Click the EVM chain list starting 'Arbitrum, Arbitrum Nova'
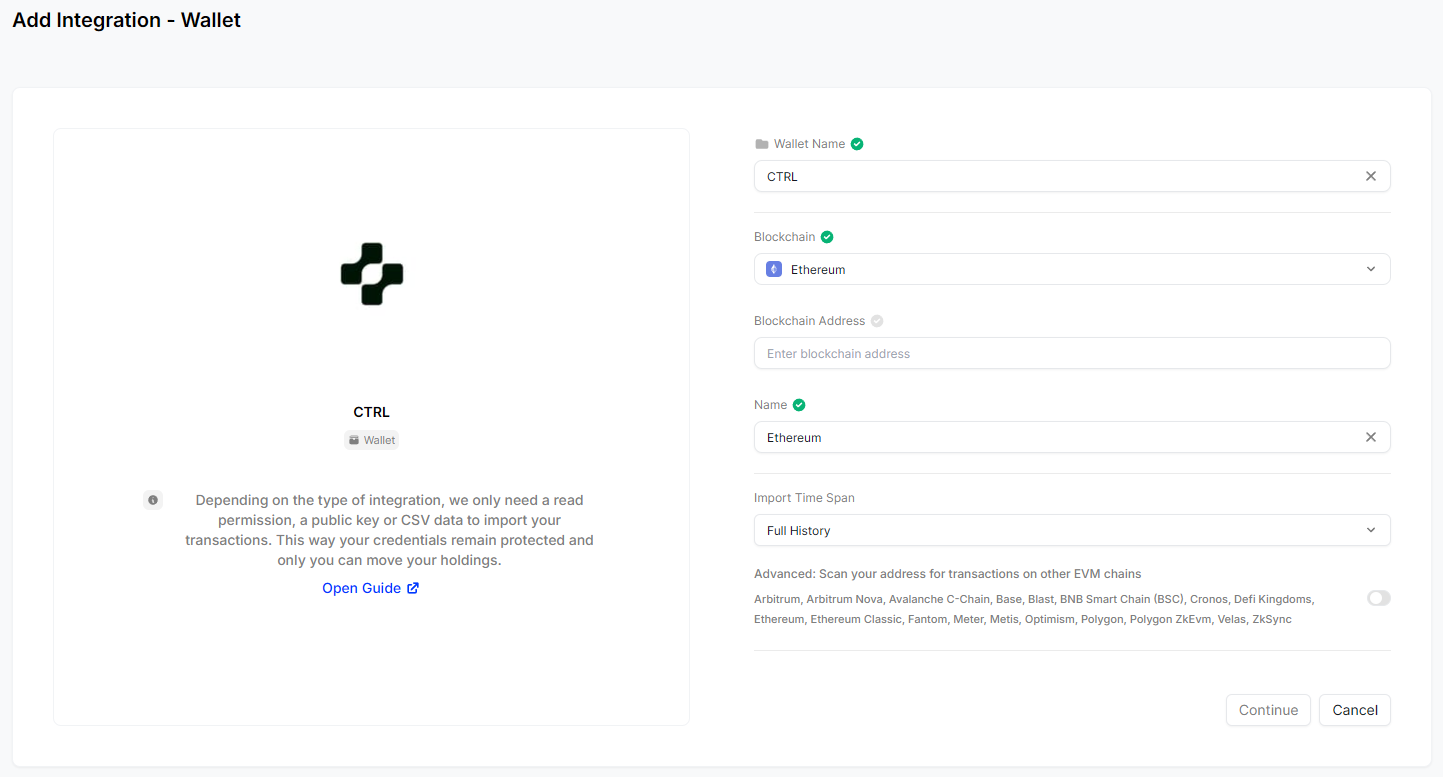Viewport: 1443px width, 777px height. point(1034,609)
